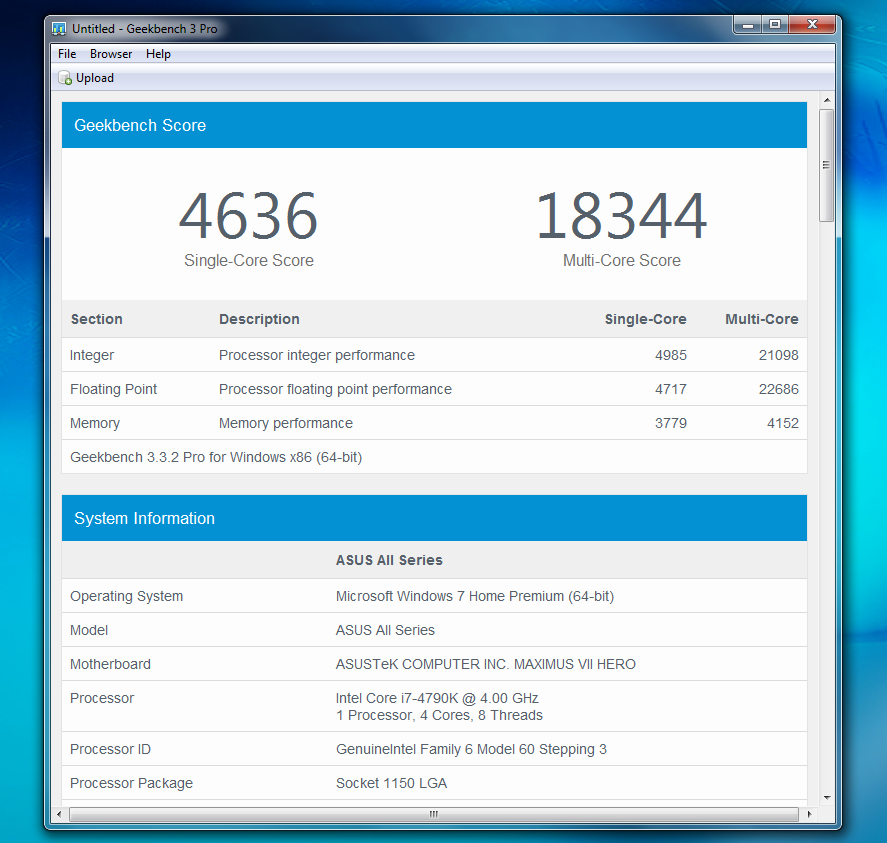The height and width of the screenshot is (843, 887).
Task: Click 'Socket 1150 LGA' value
Action: 391,783
